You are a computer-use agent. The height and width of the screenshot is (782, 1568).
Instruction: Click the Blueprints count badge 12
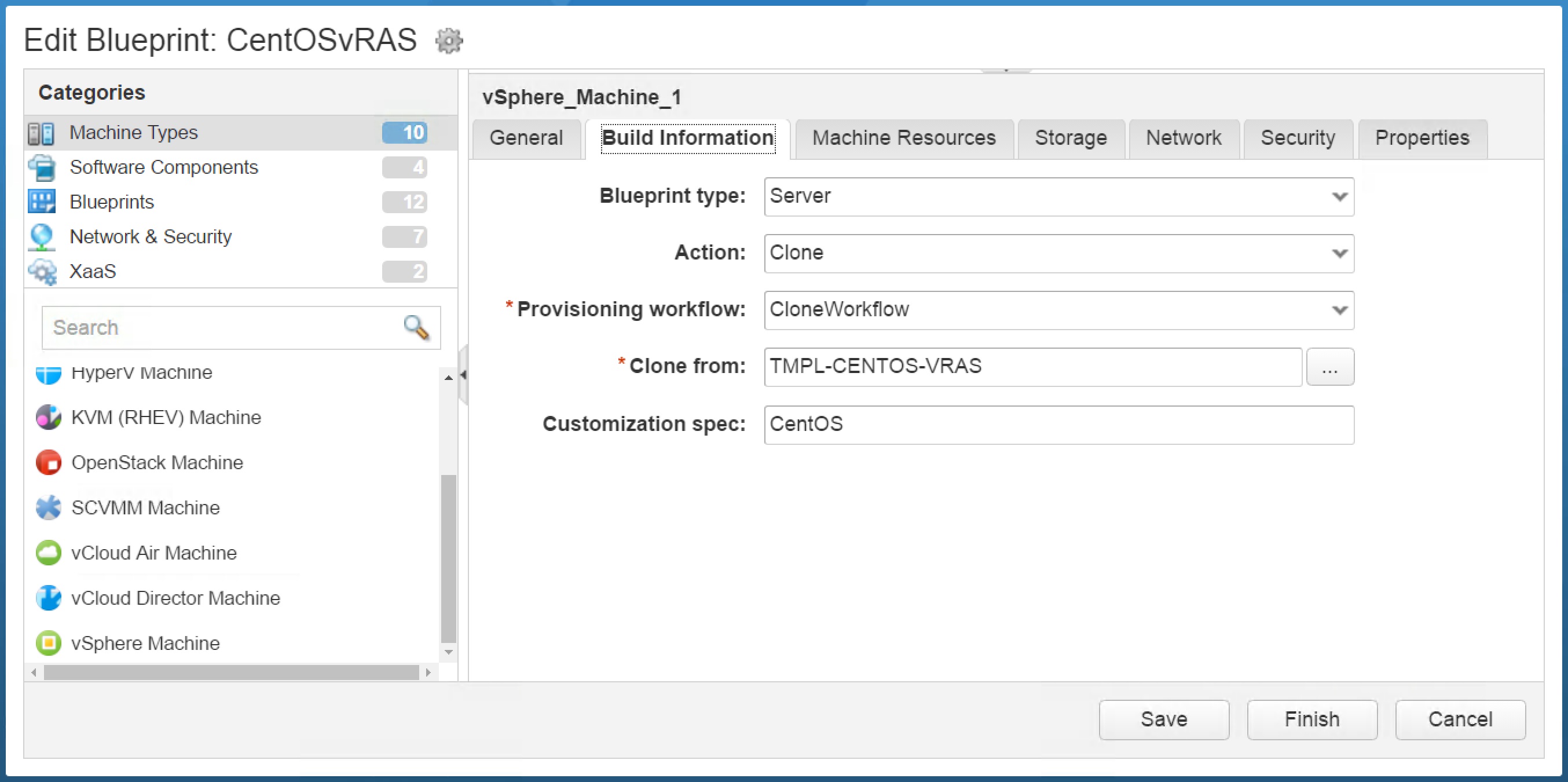(405, 202)
